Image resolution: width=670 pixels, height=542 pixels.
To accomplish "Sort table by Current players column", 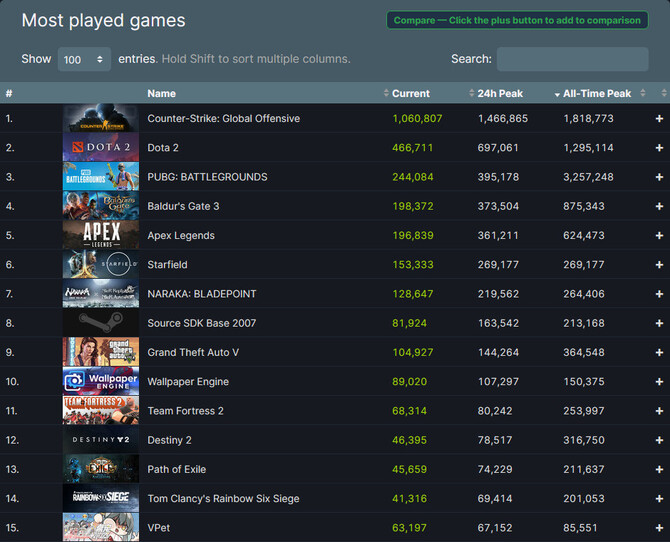I will (x=411, y=93).
